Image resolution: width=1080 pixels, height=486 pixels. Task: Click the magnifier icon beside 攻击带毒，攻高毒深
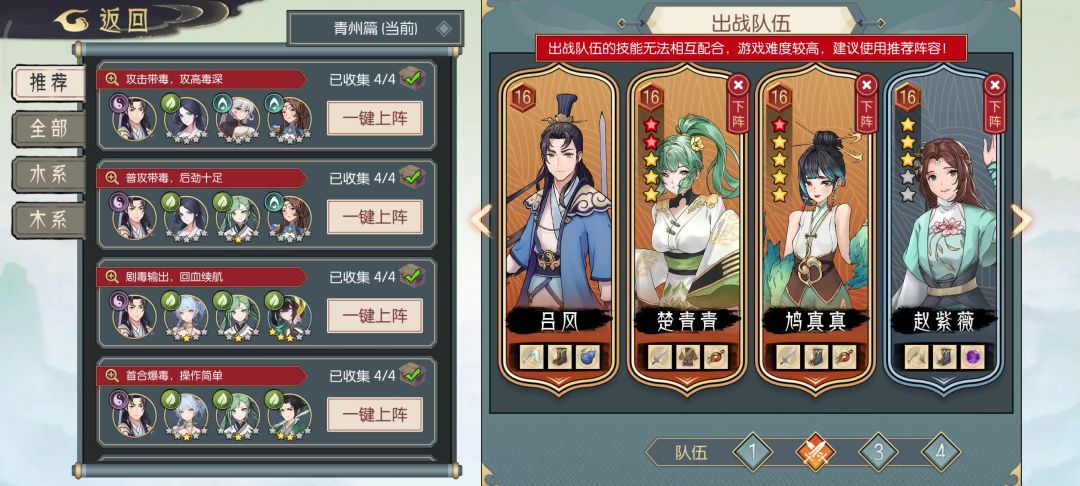pos(112,79)
